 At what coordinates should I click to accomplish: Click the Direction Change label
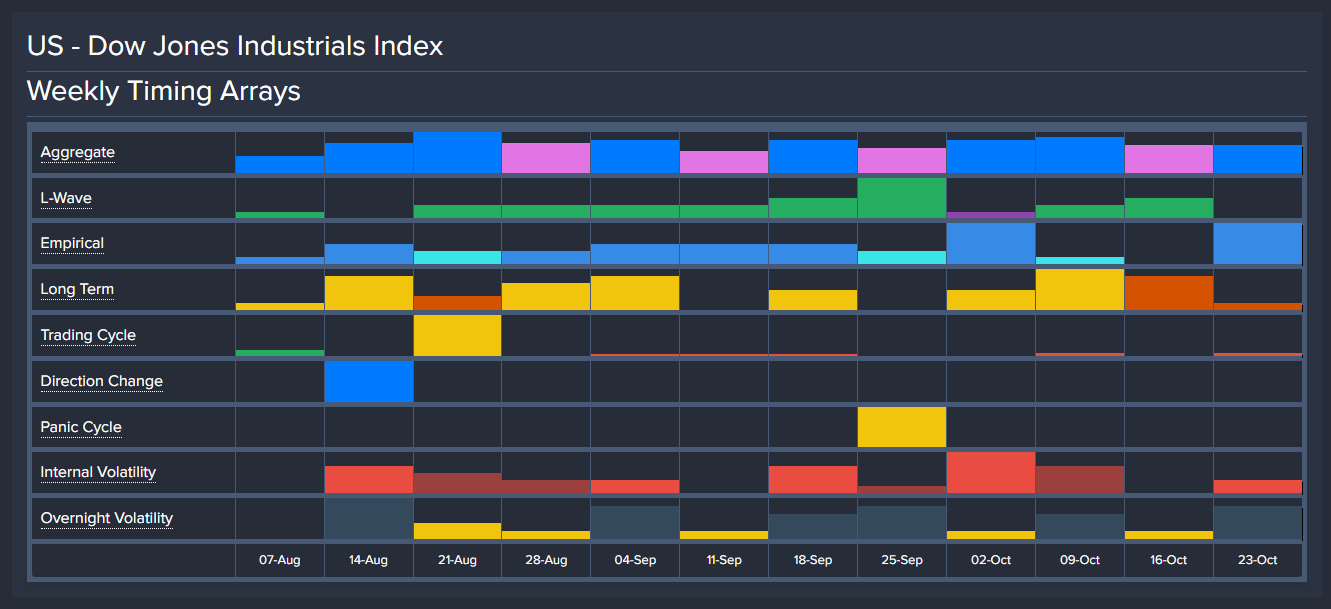coord(101,381)
